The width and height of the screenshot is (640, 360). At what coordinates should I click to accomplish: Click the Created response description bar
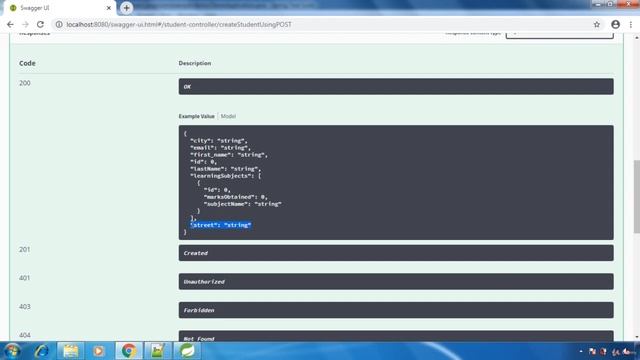[396, 253]
